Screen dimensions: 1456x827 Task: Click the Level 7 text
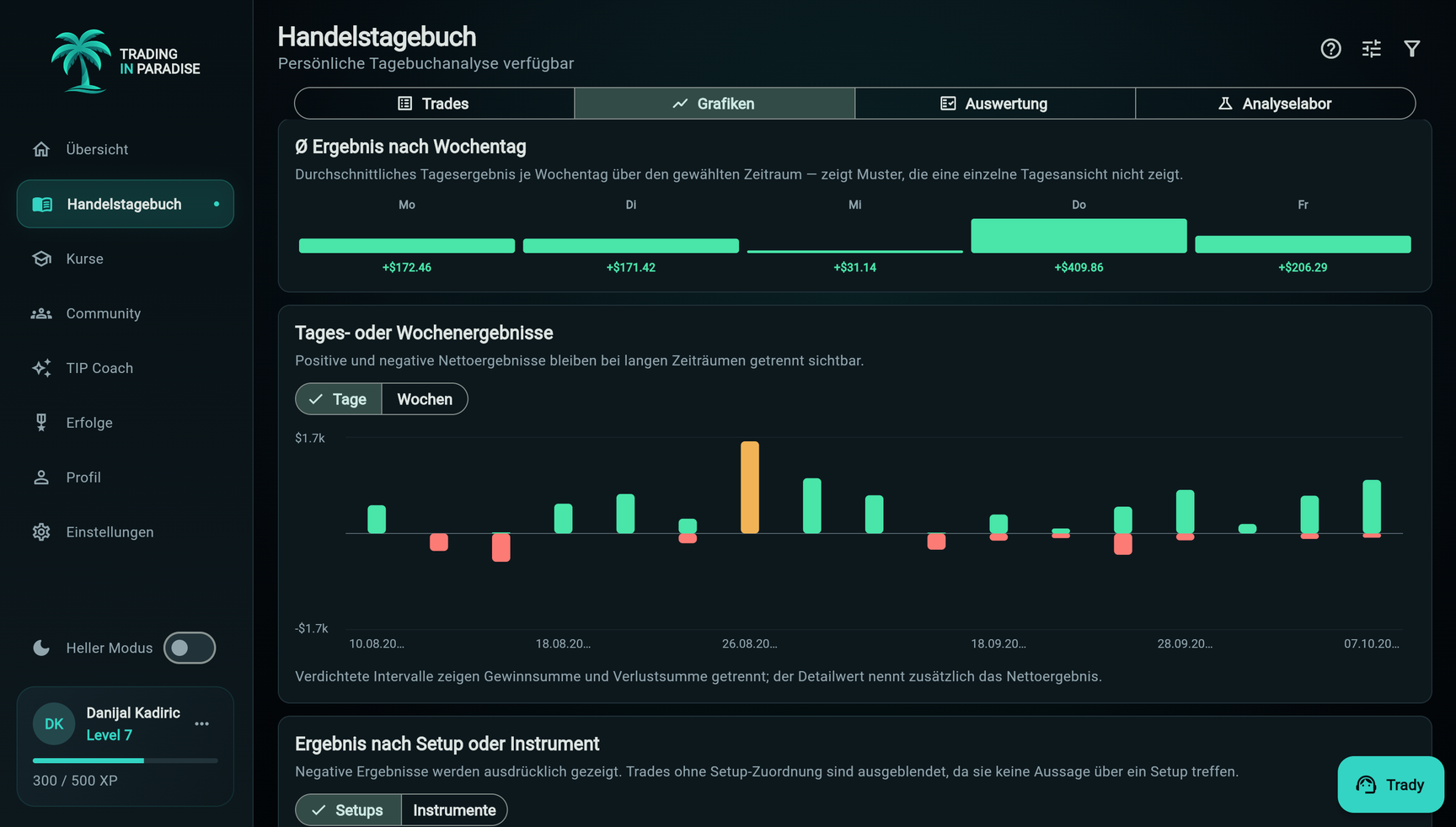[110, 735]
